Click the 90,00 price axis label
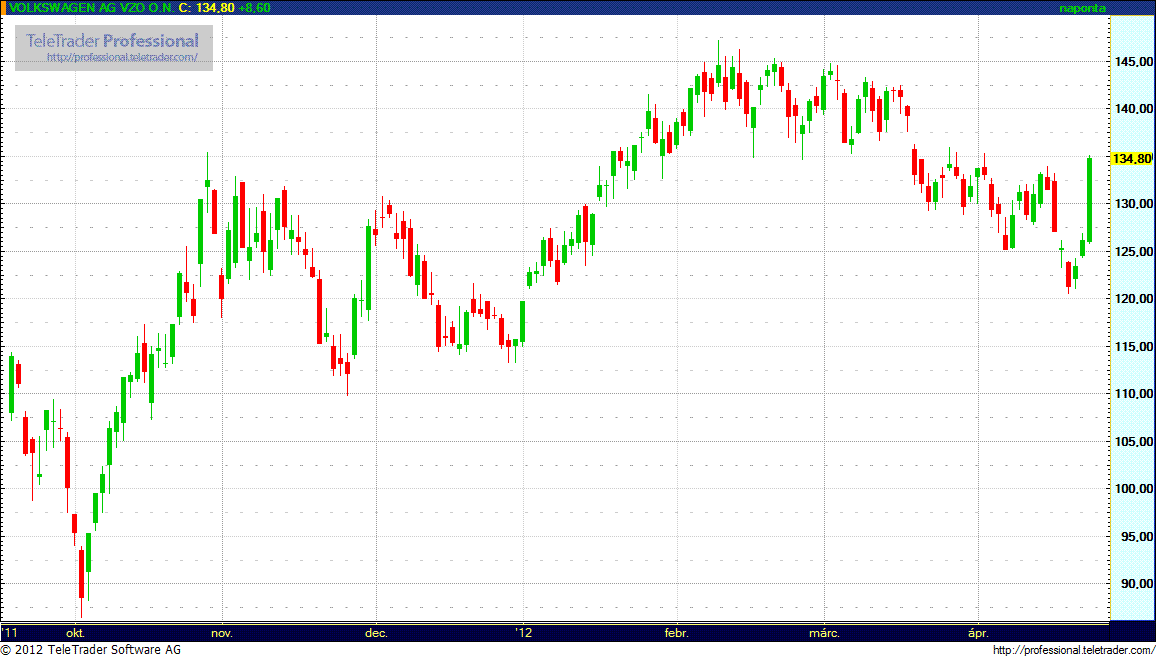The height and width of the screenshot is (659, 1156). click(x=1135, y=584)
